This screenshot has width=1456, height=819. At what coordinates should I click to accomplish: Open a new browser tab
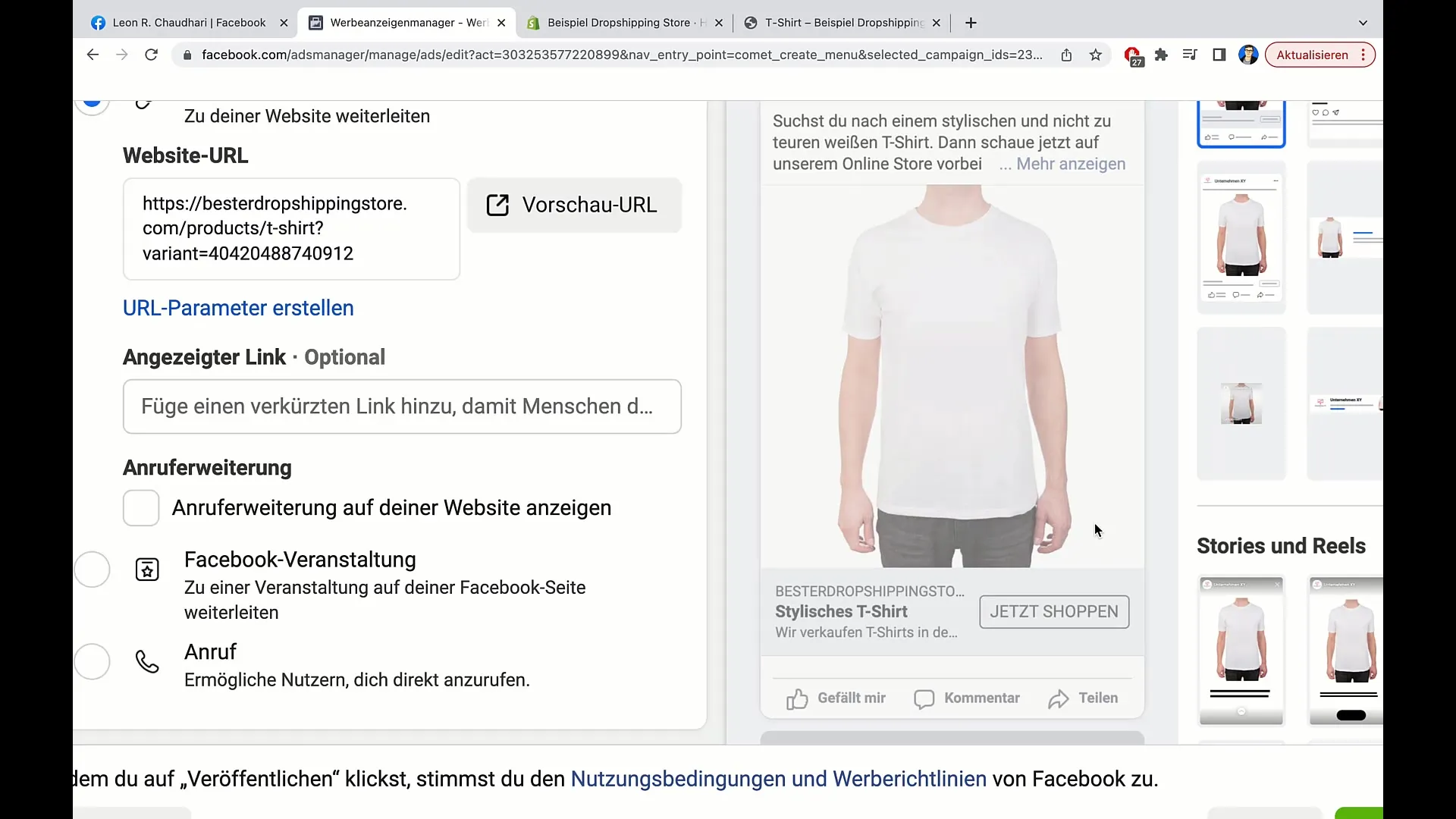pyautogui.click(x=971, y=23)
